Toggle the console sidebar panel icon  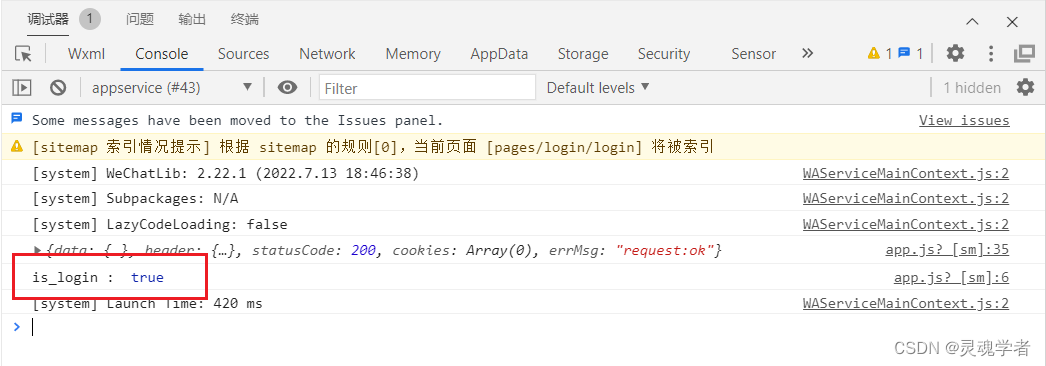[22, 87]
